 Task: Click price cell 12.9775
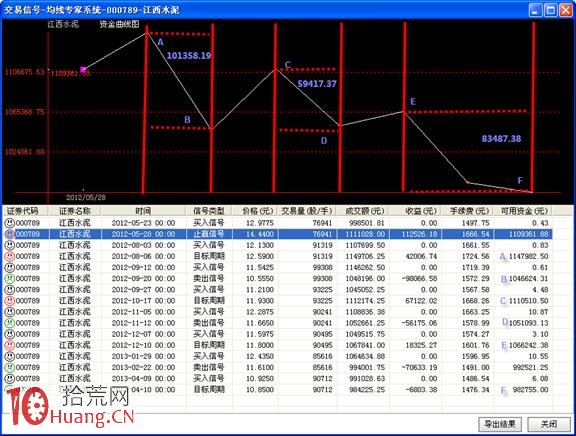(260, 223)
